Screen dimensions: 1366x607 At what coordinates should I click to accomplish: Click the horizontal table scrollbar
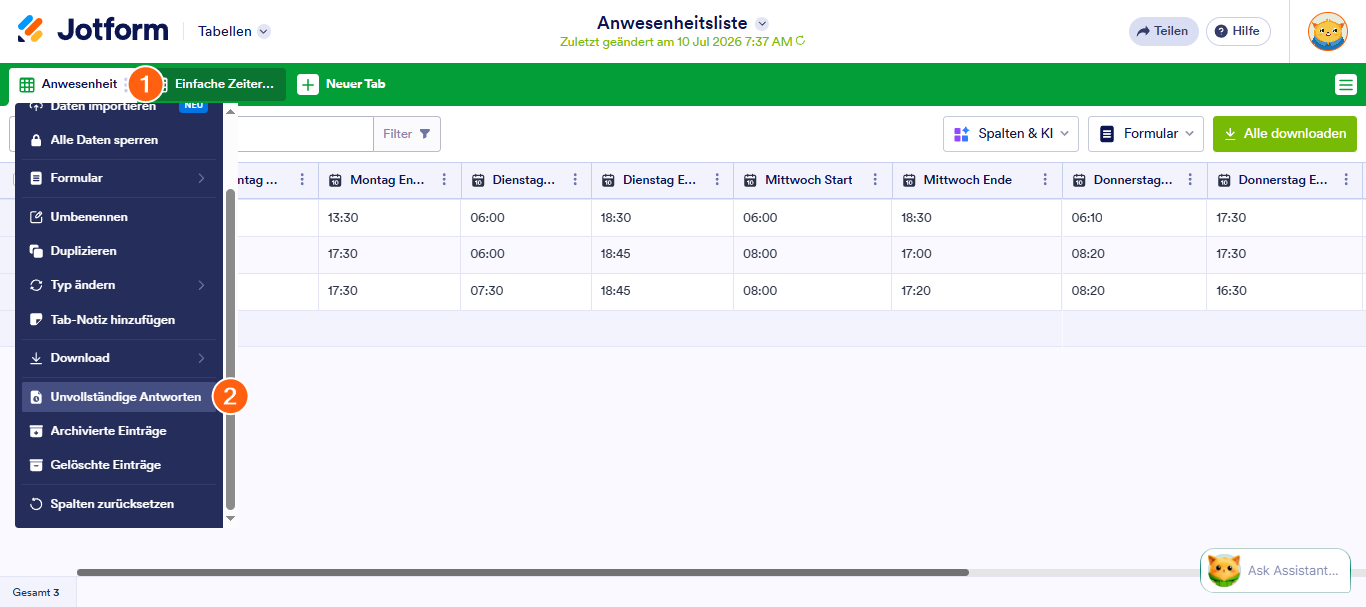click(523, 573)
